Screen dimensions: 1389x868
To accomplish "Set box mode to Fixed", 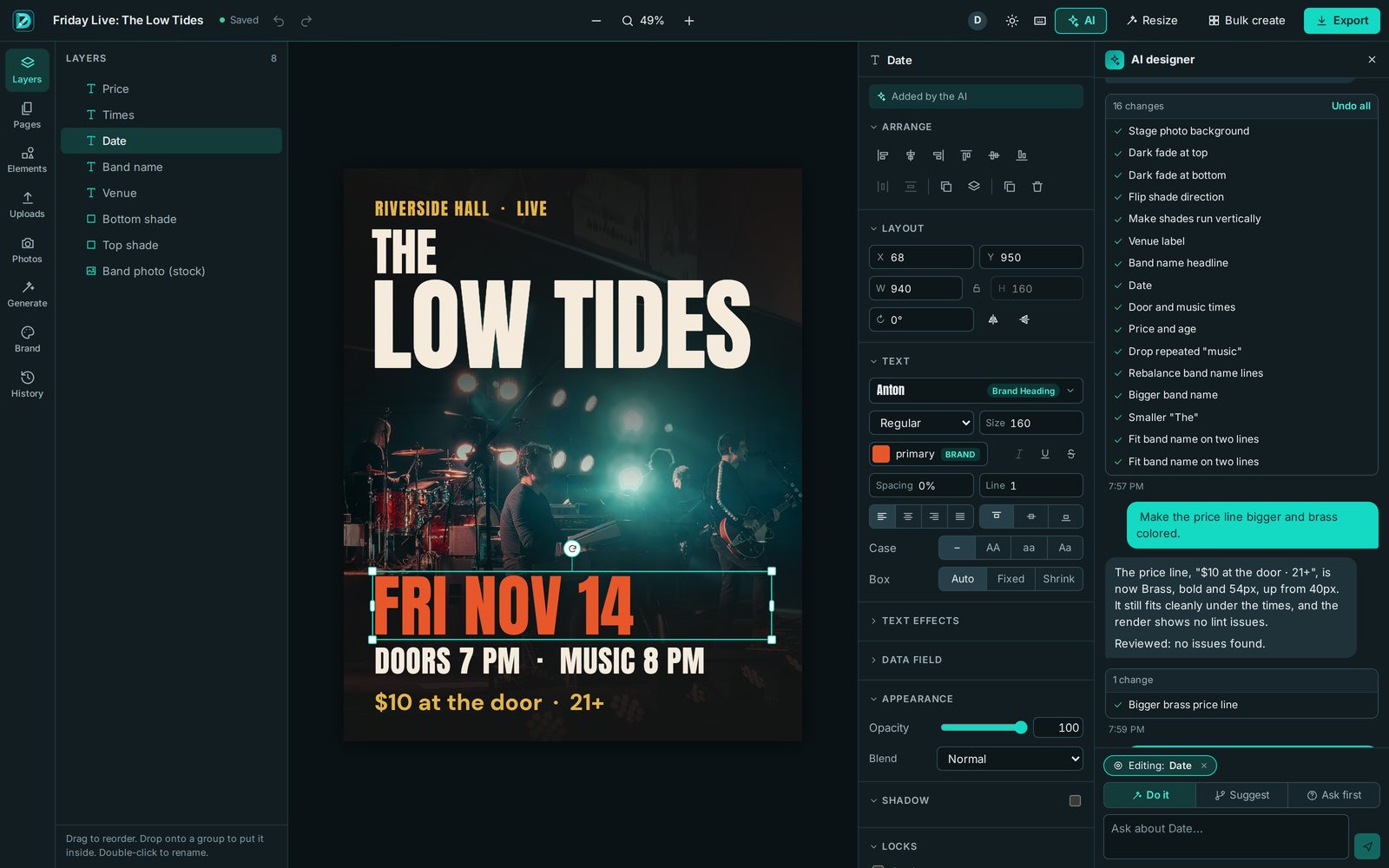I will [x=1010, y=579].
